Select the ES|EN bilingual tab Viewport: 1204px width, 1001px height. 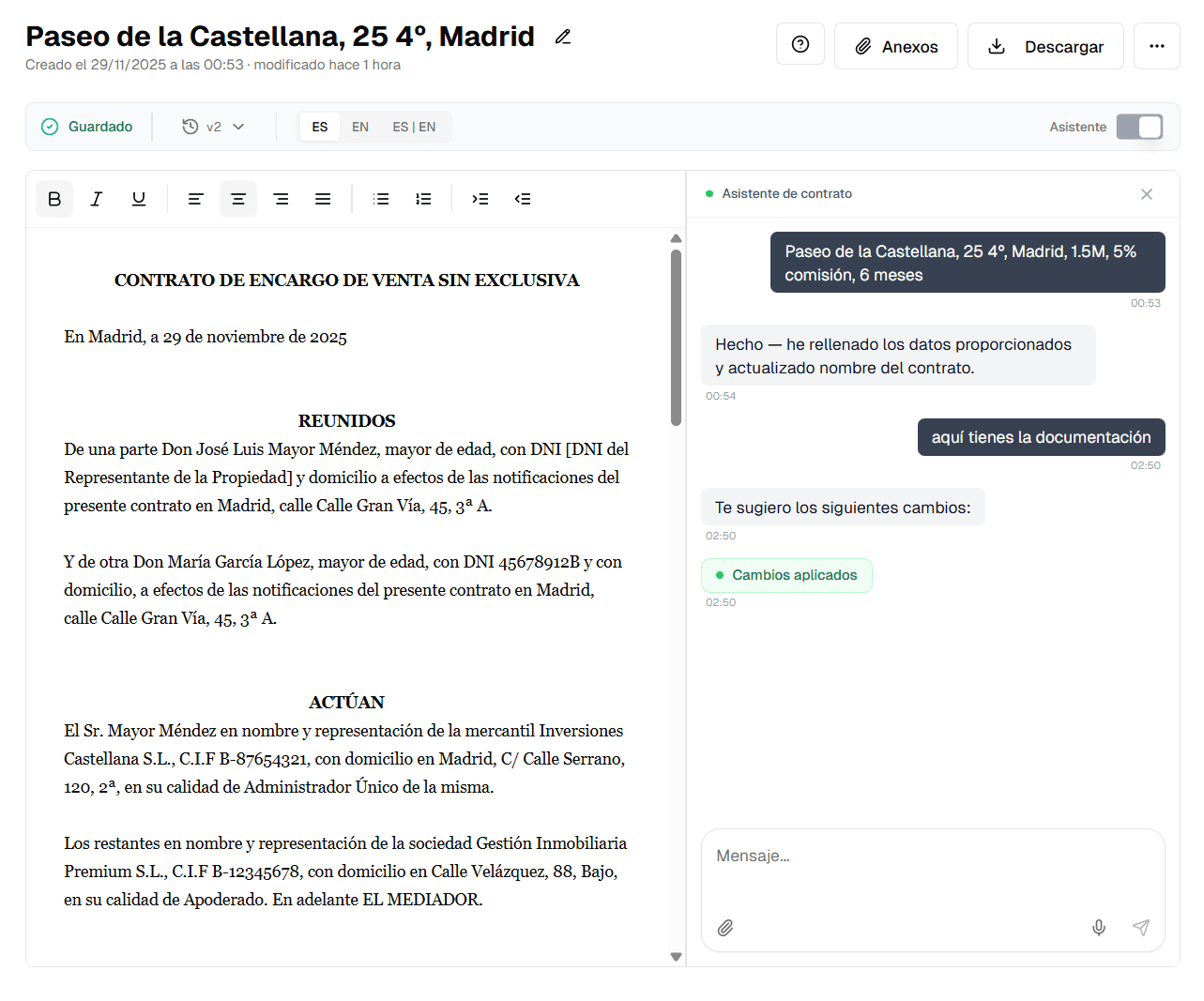414,126
